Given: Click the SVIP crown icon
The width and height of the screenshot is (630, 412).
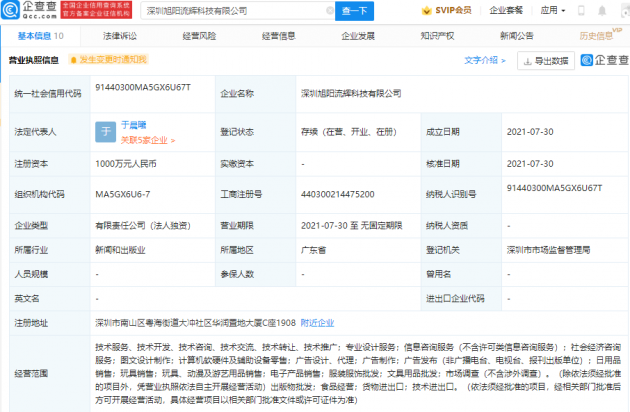Looking at the screenshot, I should pos(426,11).
